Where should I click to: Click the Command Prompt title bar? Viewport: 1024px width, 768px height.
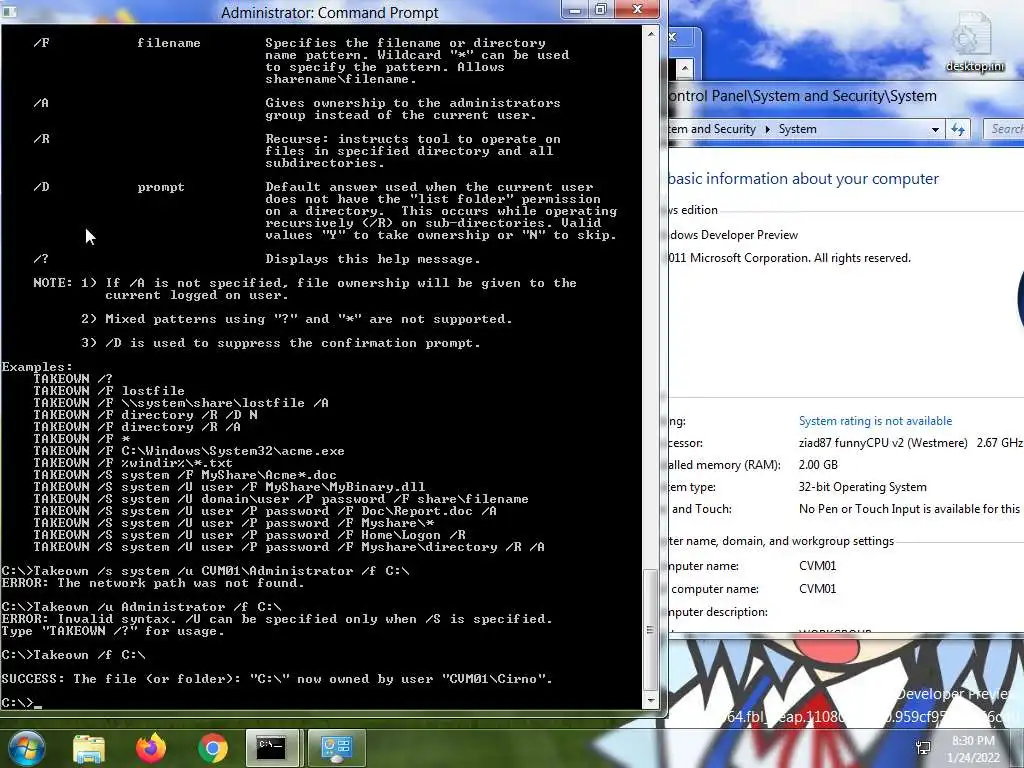click(x=330, y=12)
